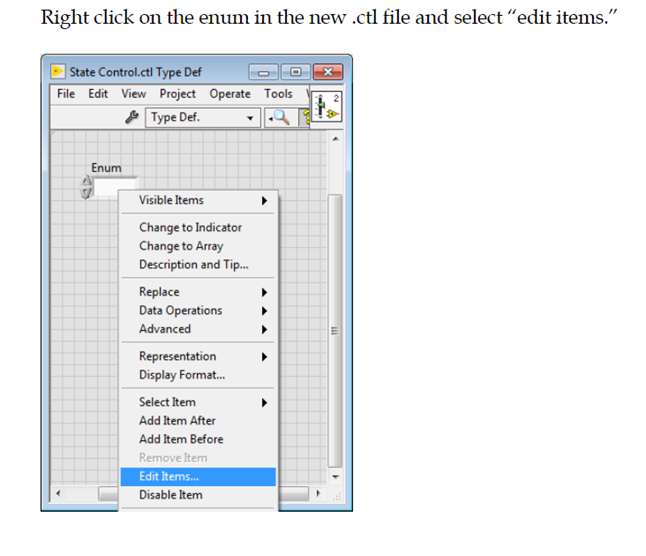Image resolution: width=646 pixels, height=556 pixels.
Task: Open the search magnifier icon in toolbar
Action: 280,117
